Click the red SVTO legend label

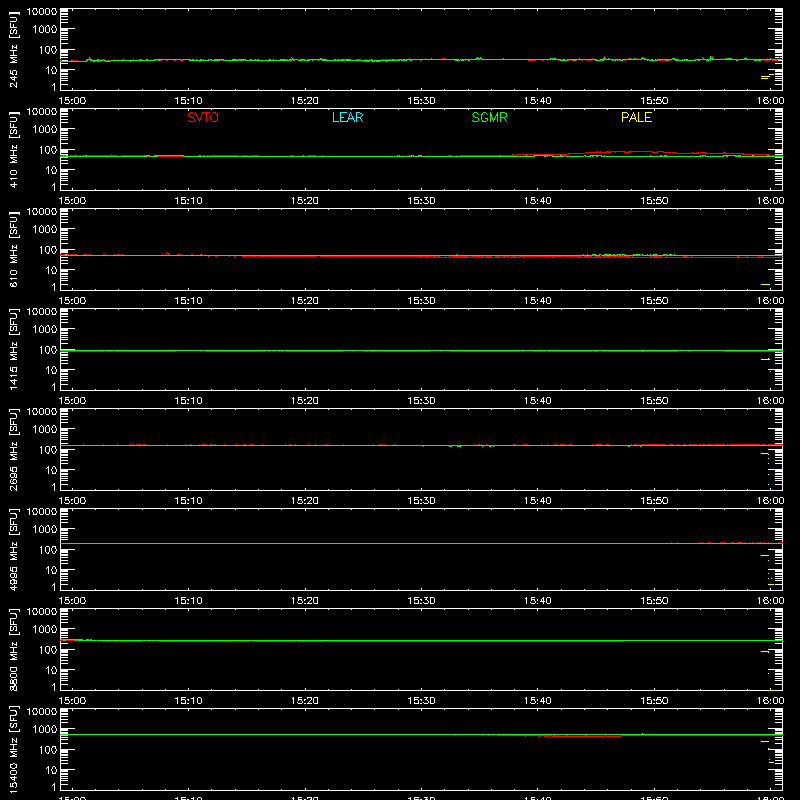point(203,117)
